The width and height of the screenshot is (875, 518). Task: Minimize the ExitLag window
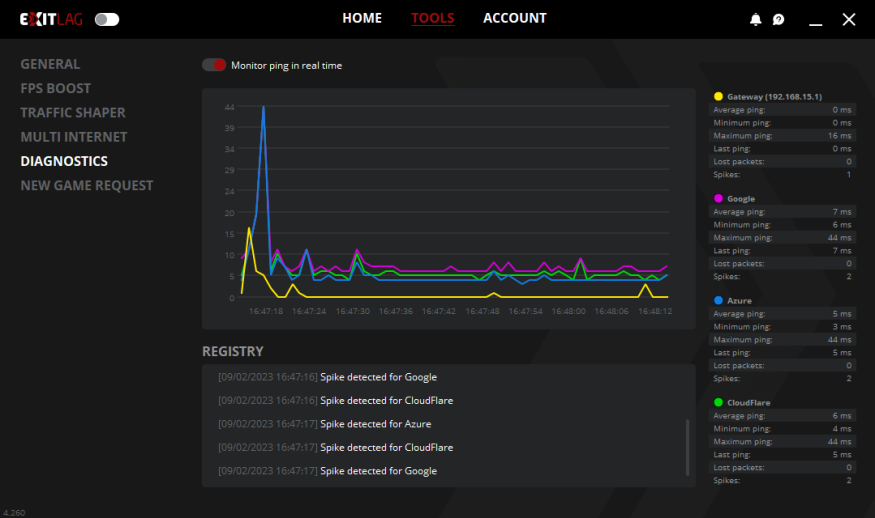[815, 24]
